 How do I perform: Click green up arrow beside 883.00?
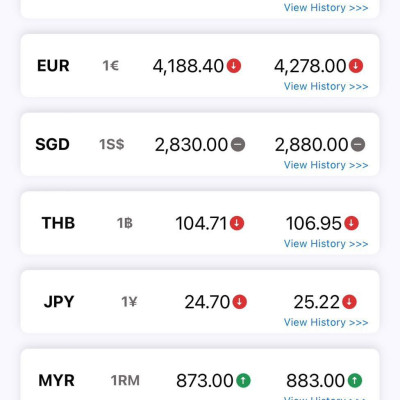tap(355, 380)
